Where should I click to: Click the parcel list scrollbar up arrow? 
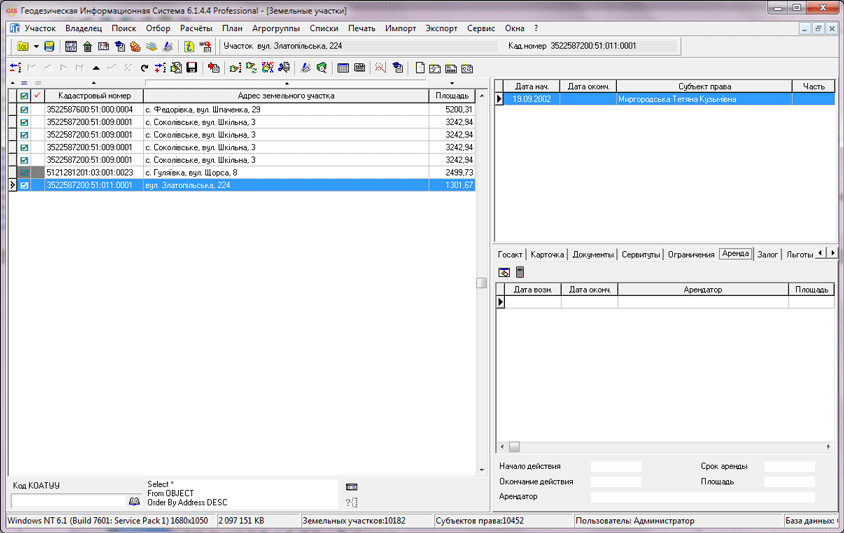coord(482,96)
